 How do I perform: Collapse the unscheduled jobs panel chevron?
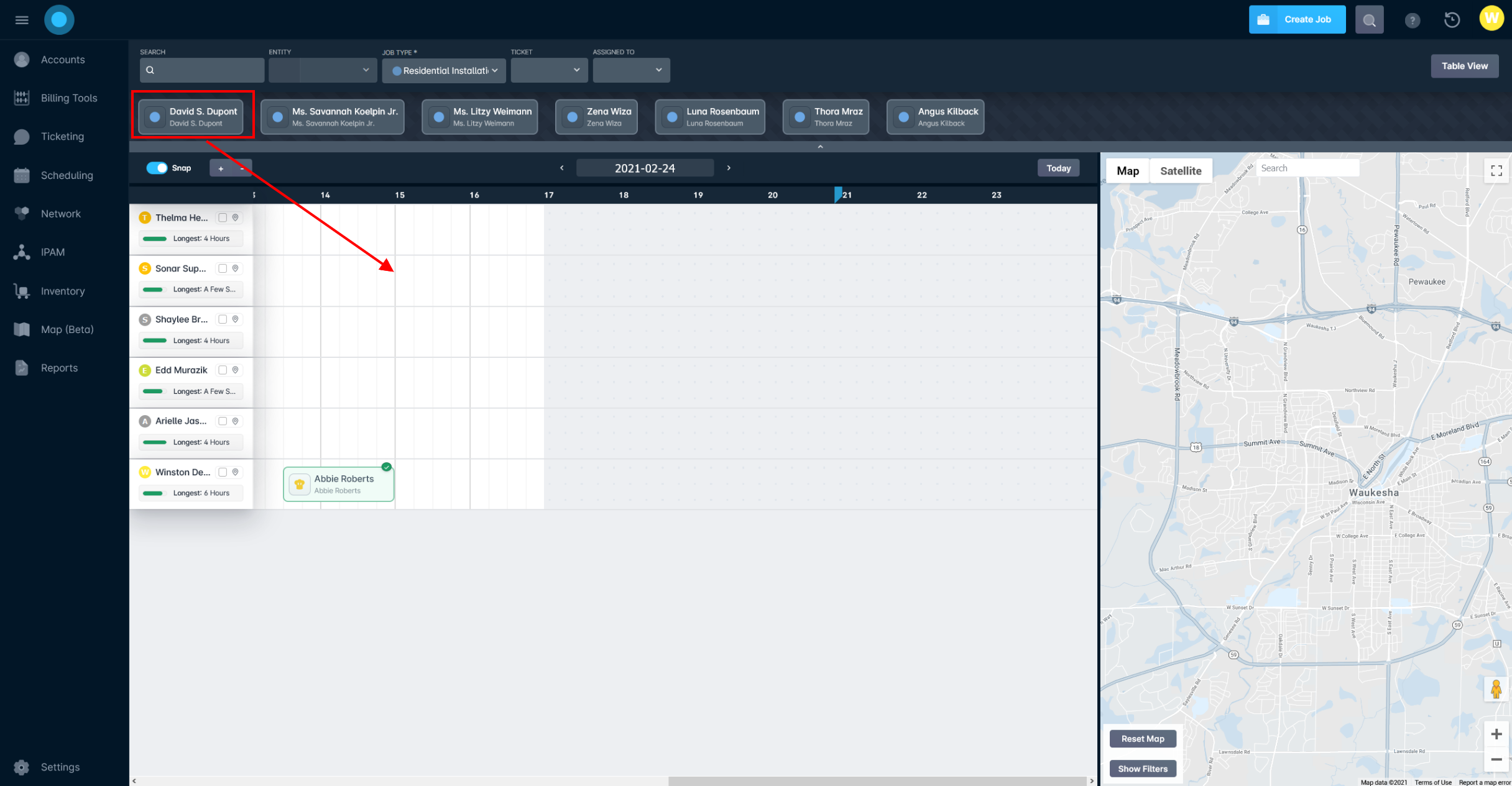coord(820,147)
